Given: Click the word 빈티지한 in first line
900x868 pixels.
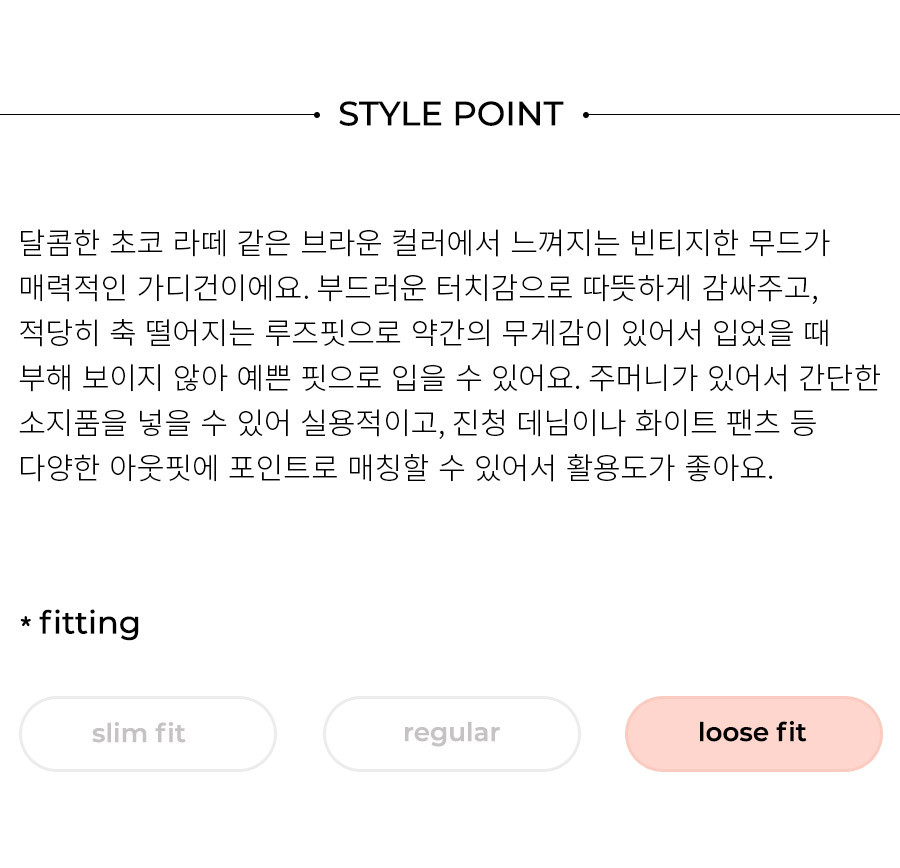Looking at the screenshot, I should click(x=684, y=242).
